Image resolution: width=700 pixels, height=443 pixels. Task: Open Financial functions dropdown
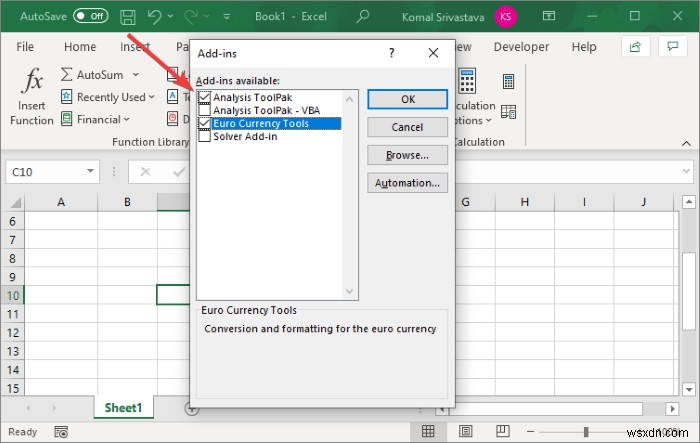pyautogui.click(x=95, y=119)
